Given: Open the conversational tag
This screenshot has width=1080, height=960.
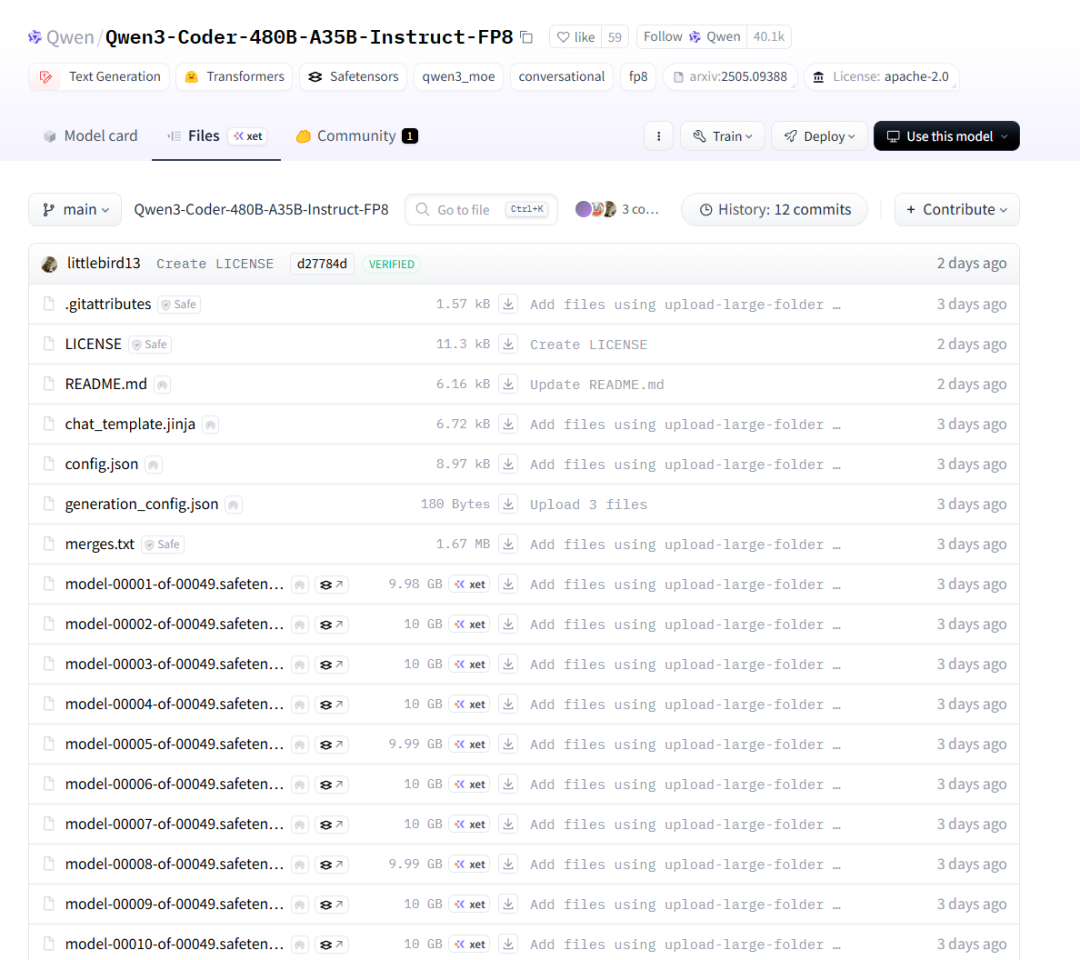Looking at the screenshot, I should [x=561, y=76].
